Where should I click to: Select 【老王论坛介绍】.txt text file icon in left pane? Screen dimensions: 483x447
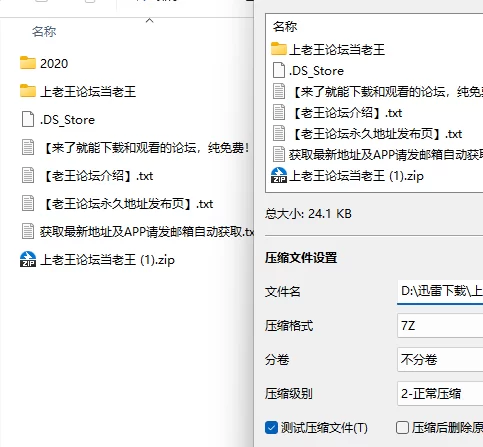pos(28,175)
